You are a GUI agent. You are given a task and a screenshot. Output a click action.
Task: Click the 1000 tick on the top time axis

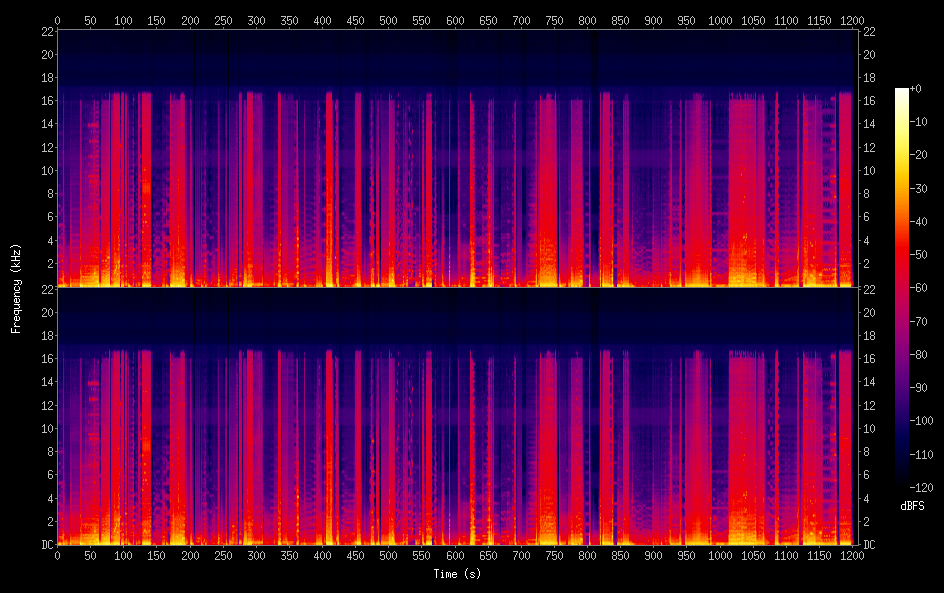[x=720, y=20]
